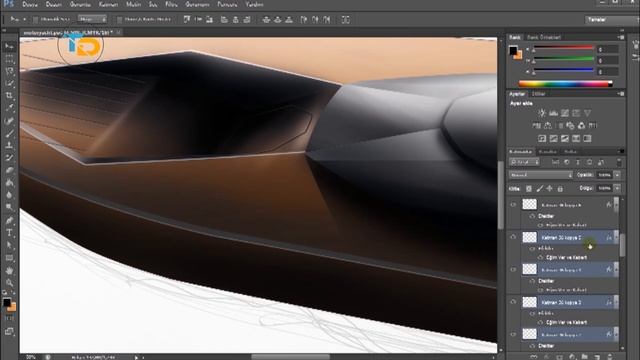Create a new layer from panel bottom
This screenshot has height=360, width=640.
click(597, 357)
